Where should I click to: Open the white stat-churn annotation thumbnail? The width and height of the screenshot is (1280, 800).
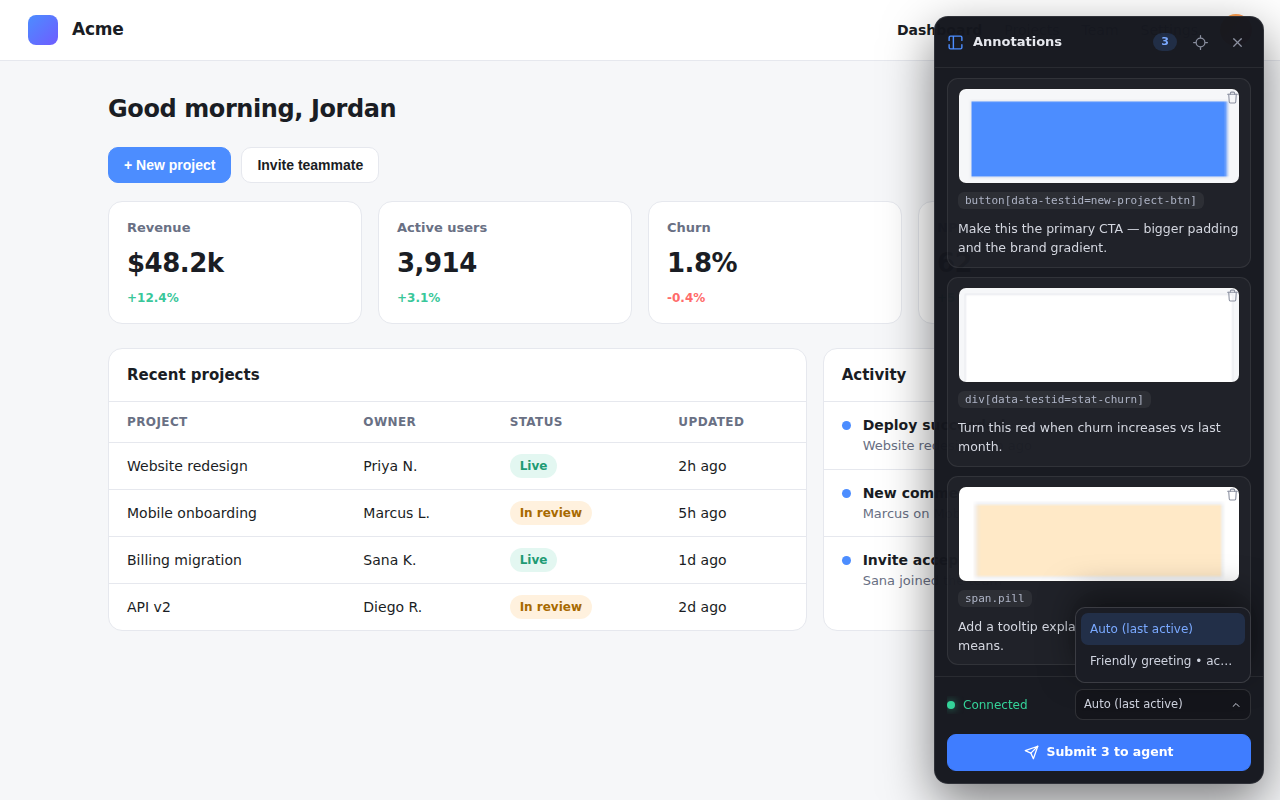click(1099, 335)
